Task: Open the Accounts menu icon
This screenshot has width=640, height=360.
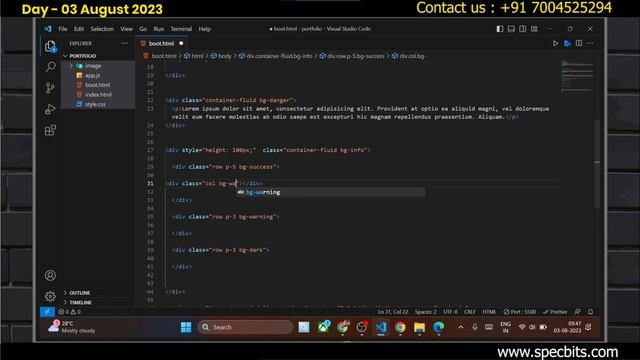Action: [x=50, y=276]
